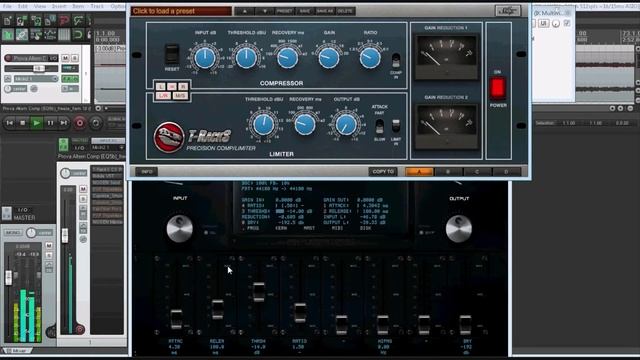The width and height of the screenshot is (640, 360).
Task: Click the compressor THRESHOLD dBu knob
Action: [x=246, y=58]
